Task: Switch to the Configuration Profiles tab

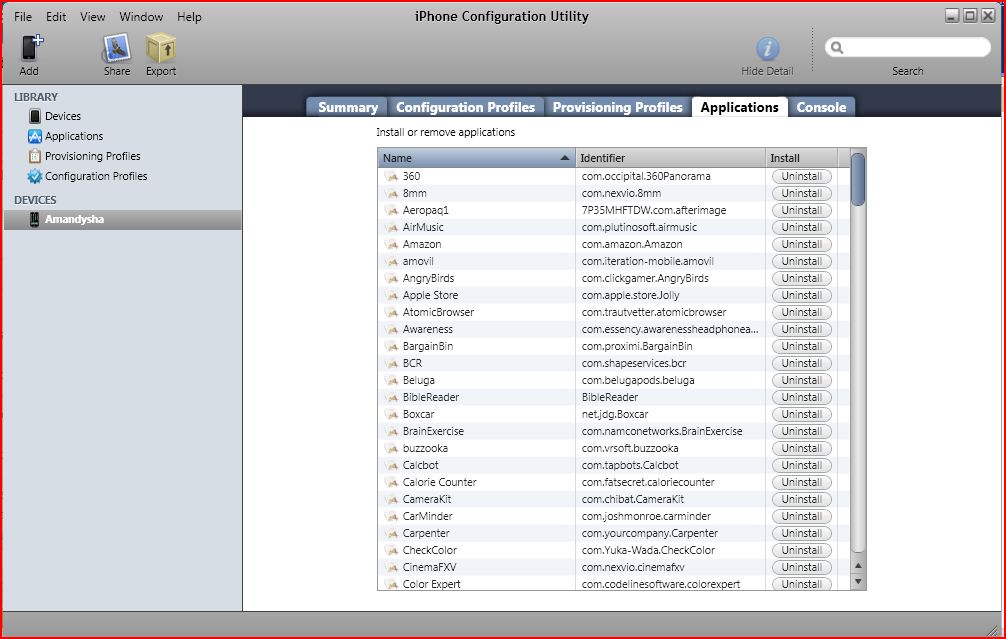Action: (465, 107)
